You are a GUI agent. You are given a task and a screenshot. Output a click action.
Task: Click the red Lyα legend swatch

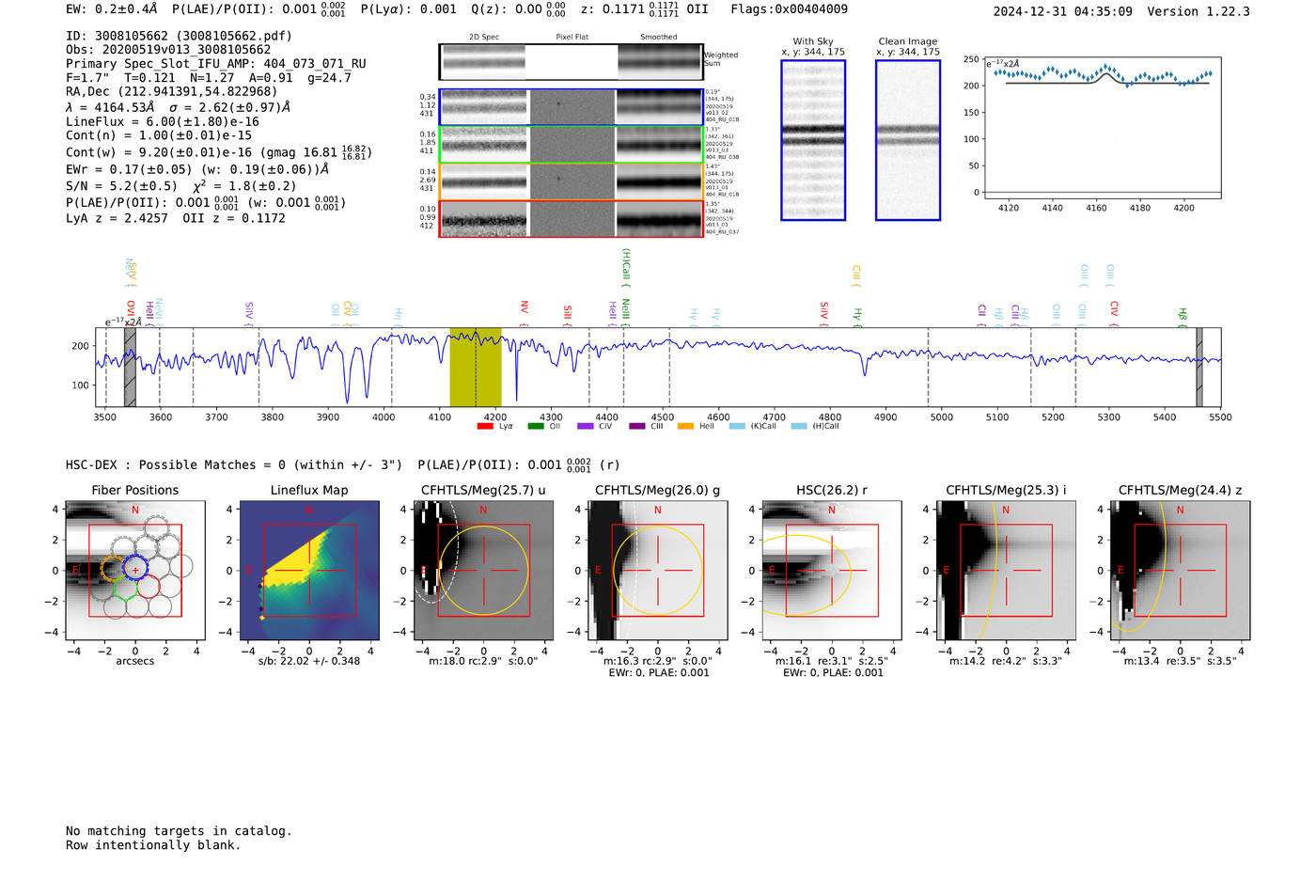pos(485,427)
